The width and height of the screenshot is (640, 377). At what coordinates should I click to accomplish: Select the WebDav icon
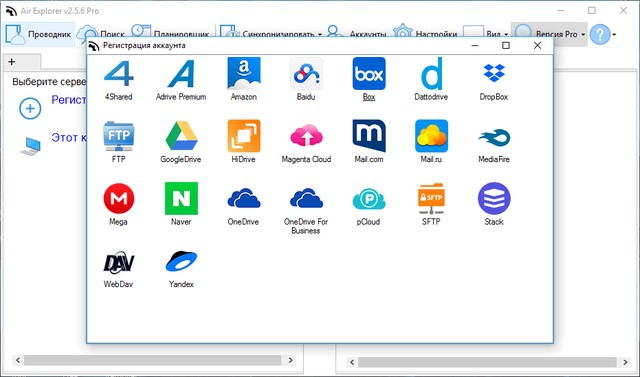pos(119,262)
